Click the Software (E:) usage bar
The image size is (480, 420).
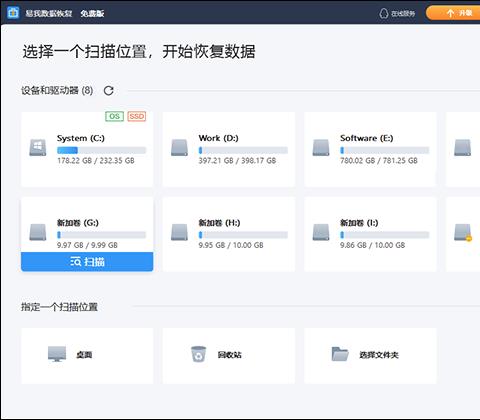[x=385, y=150]
